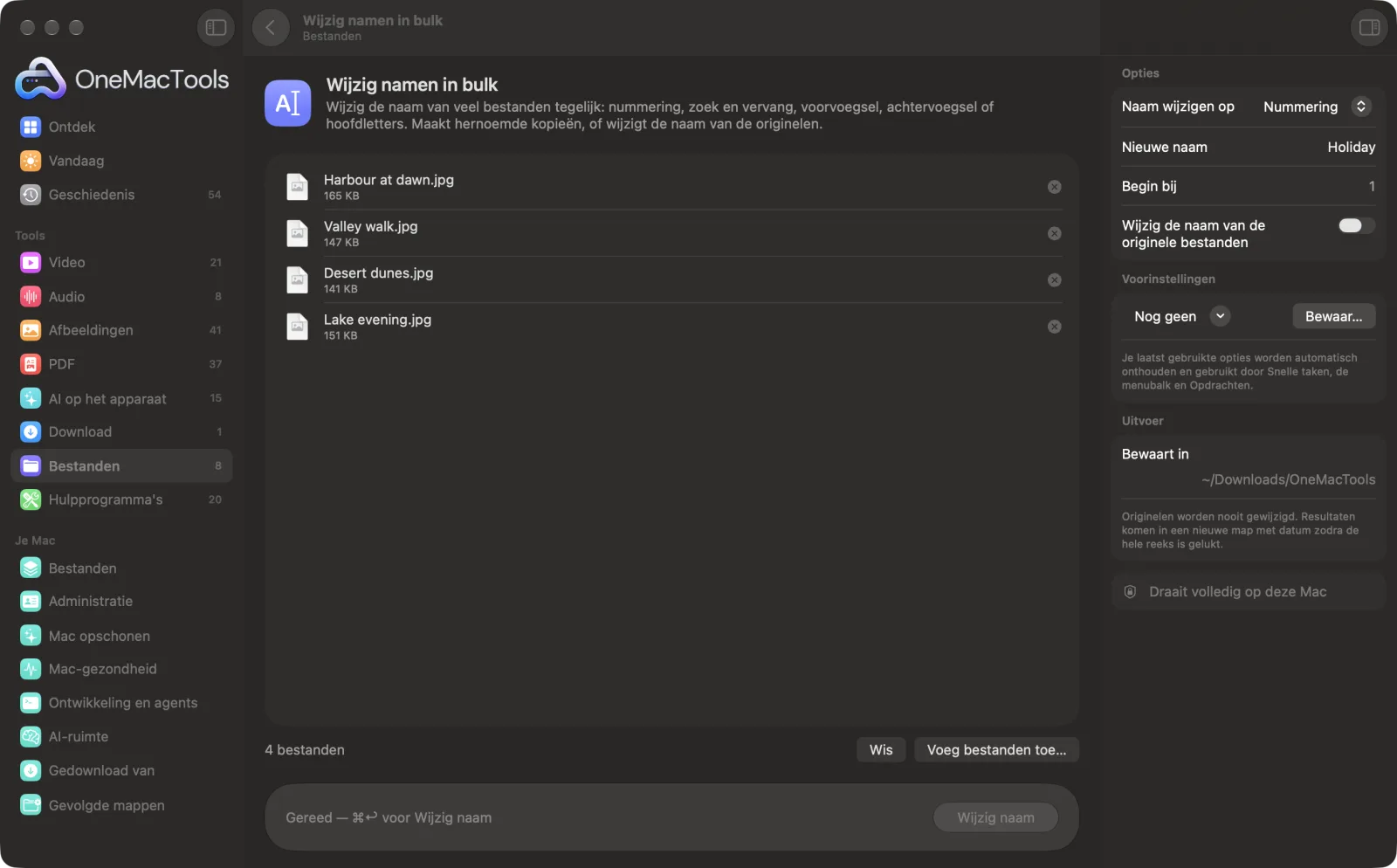Remove Desert dunes.jpg from list
1397x868 pixels.
point(1055,280)
